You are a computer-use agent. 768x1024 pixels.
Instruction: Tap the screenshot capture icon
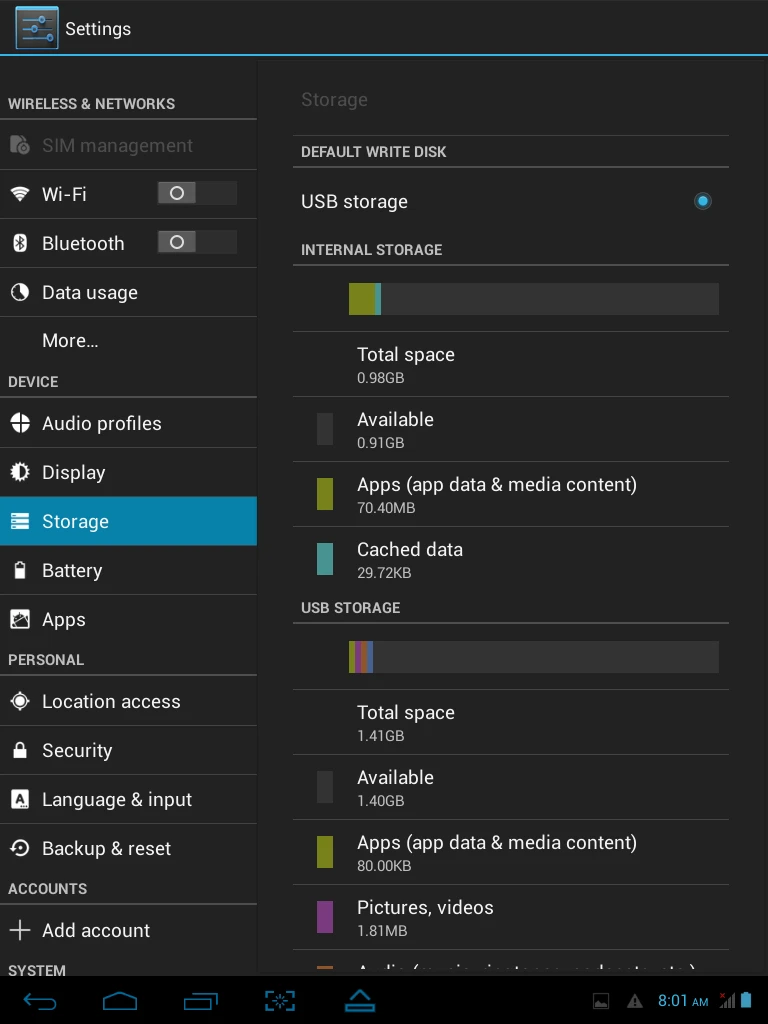pyautogui.click(x=280, y=1000)
